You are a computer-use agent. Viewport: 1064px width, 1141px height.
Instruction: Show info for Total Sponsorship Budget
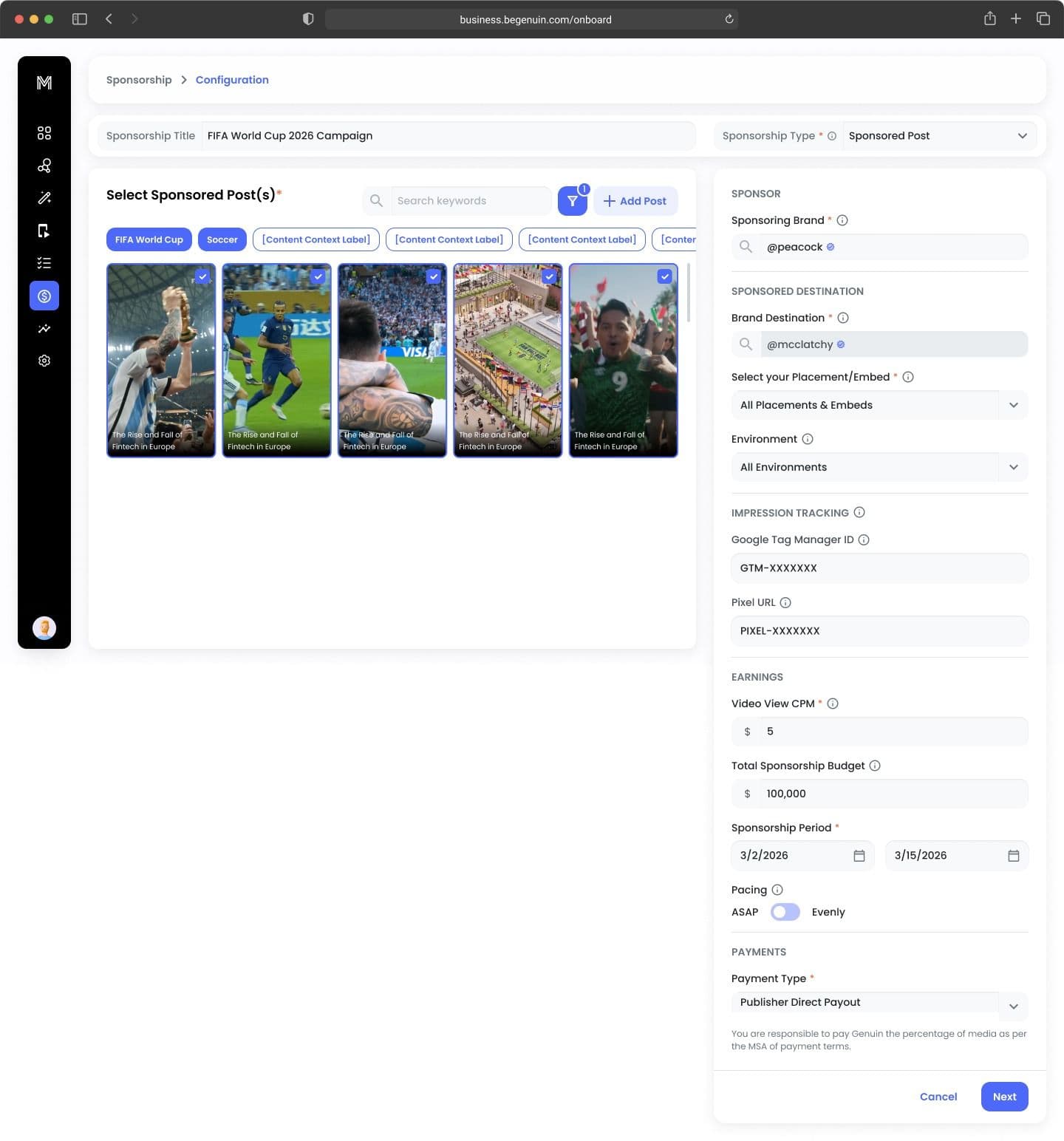tap(875, 766)
